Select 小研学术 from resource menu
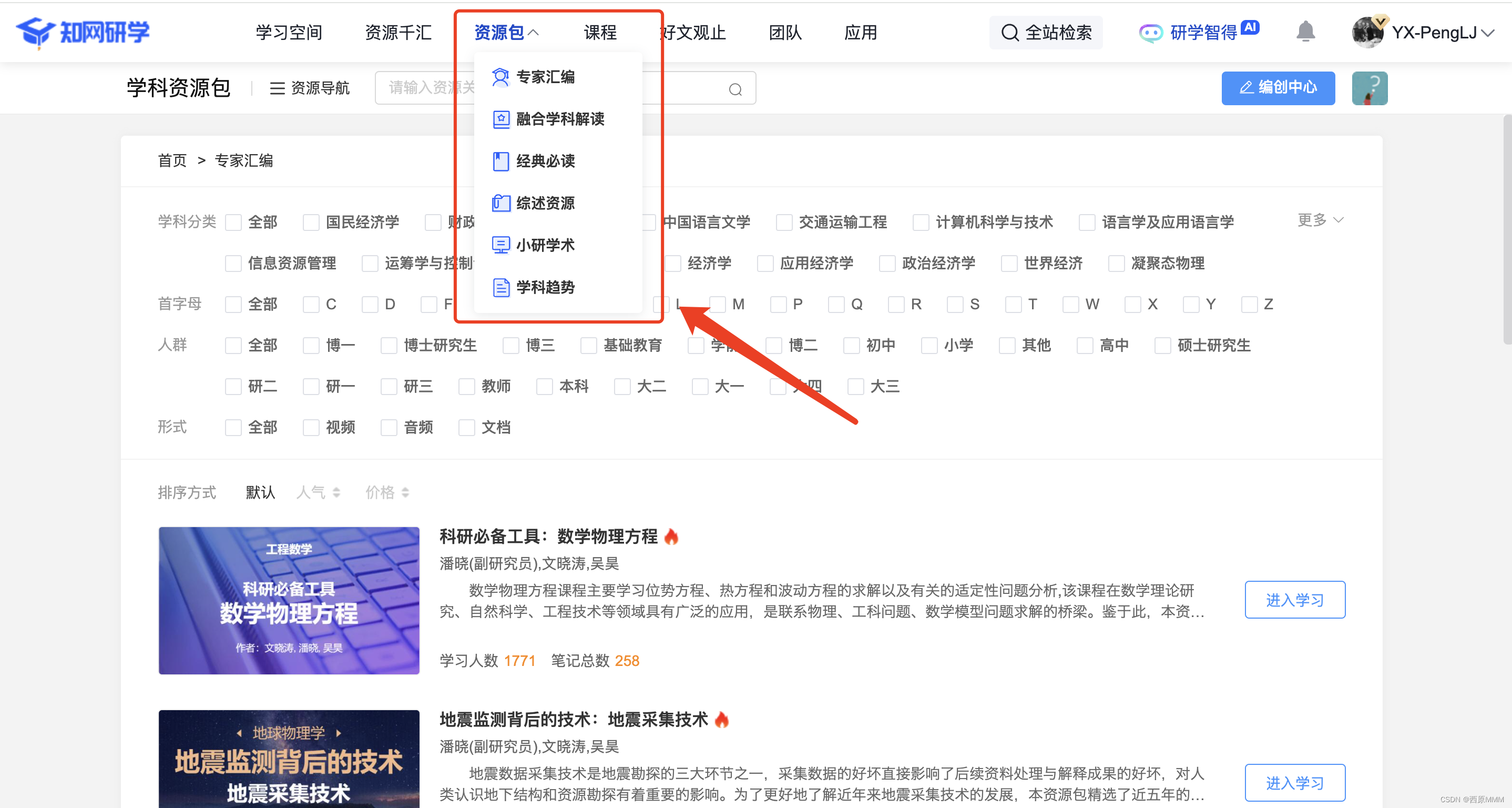This screenshot has width=1512, height=808. (545, 245)
